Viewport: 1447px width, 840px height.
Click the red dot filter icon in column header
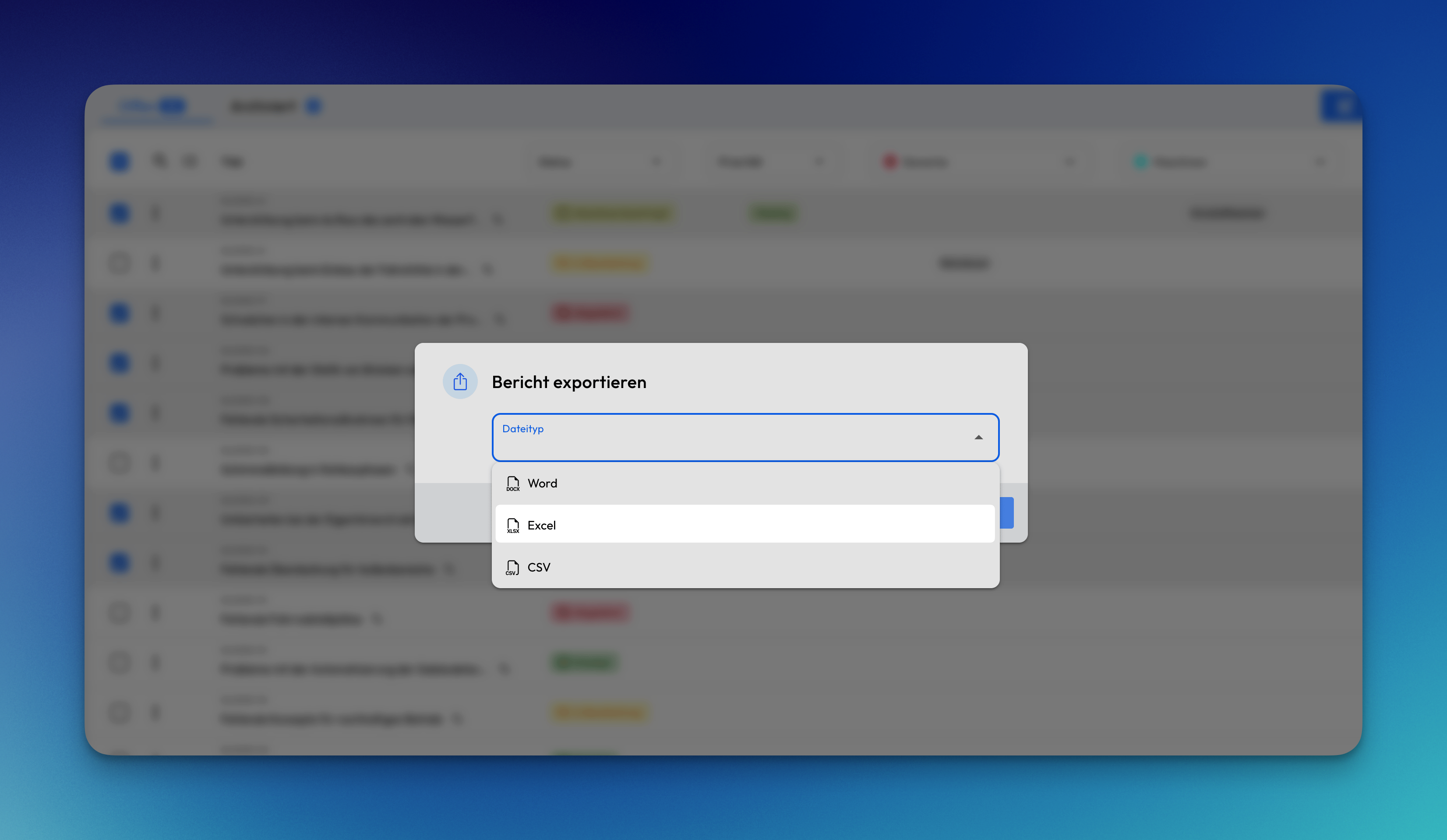(x=889, y=161)
